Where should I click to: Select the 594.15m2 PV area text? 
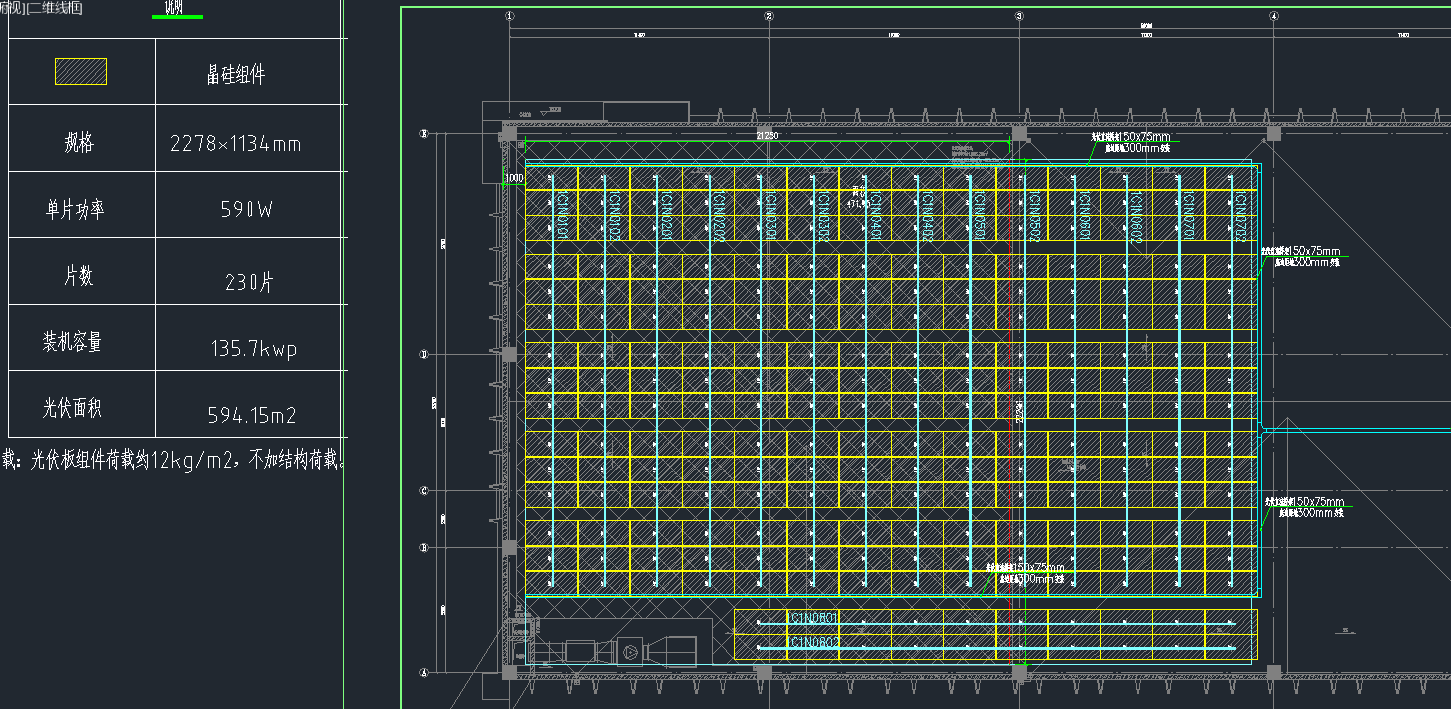251,415
